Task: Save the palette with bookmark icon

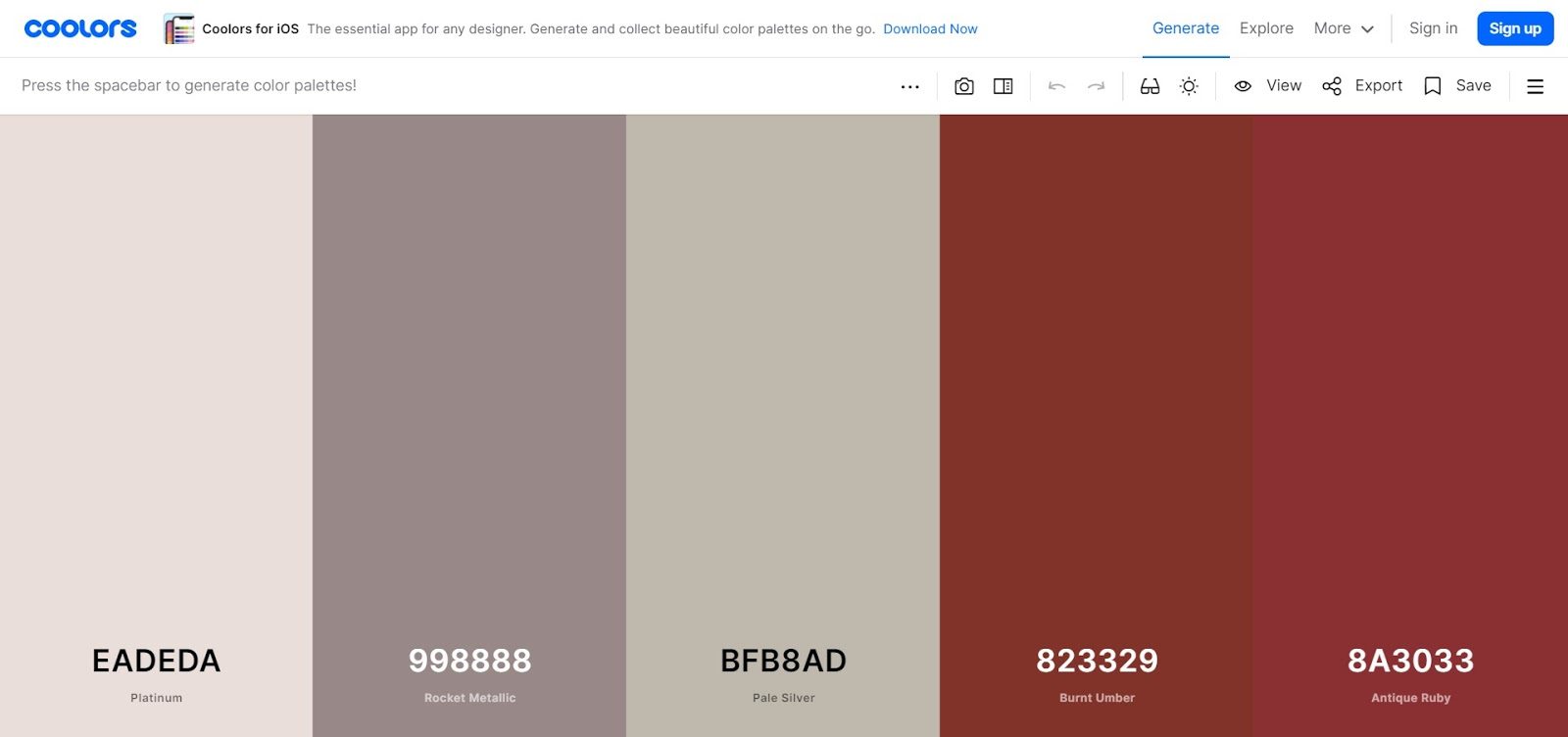Action: 1457,86
